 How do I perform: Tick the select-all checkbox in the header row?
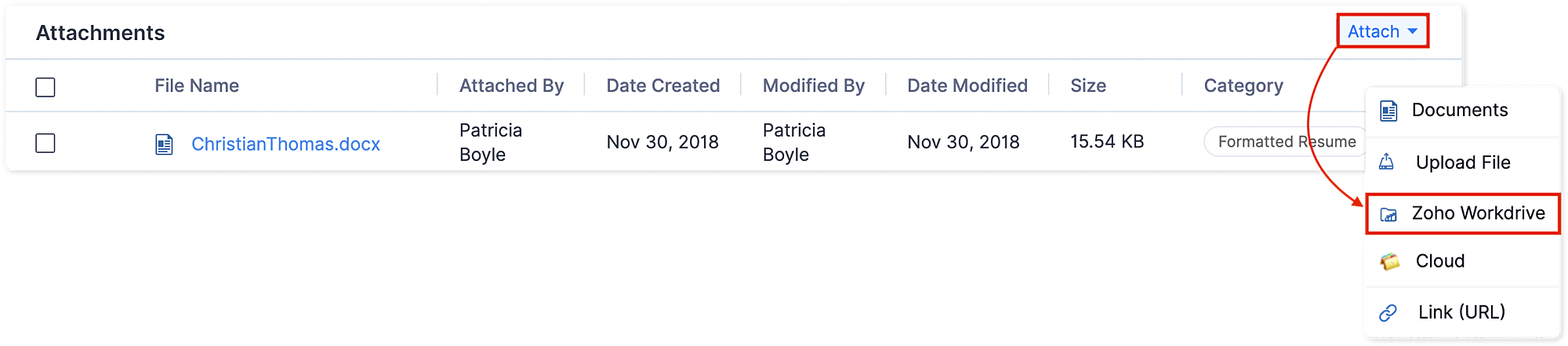tap(45, 87)
